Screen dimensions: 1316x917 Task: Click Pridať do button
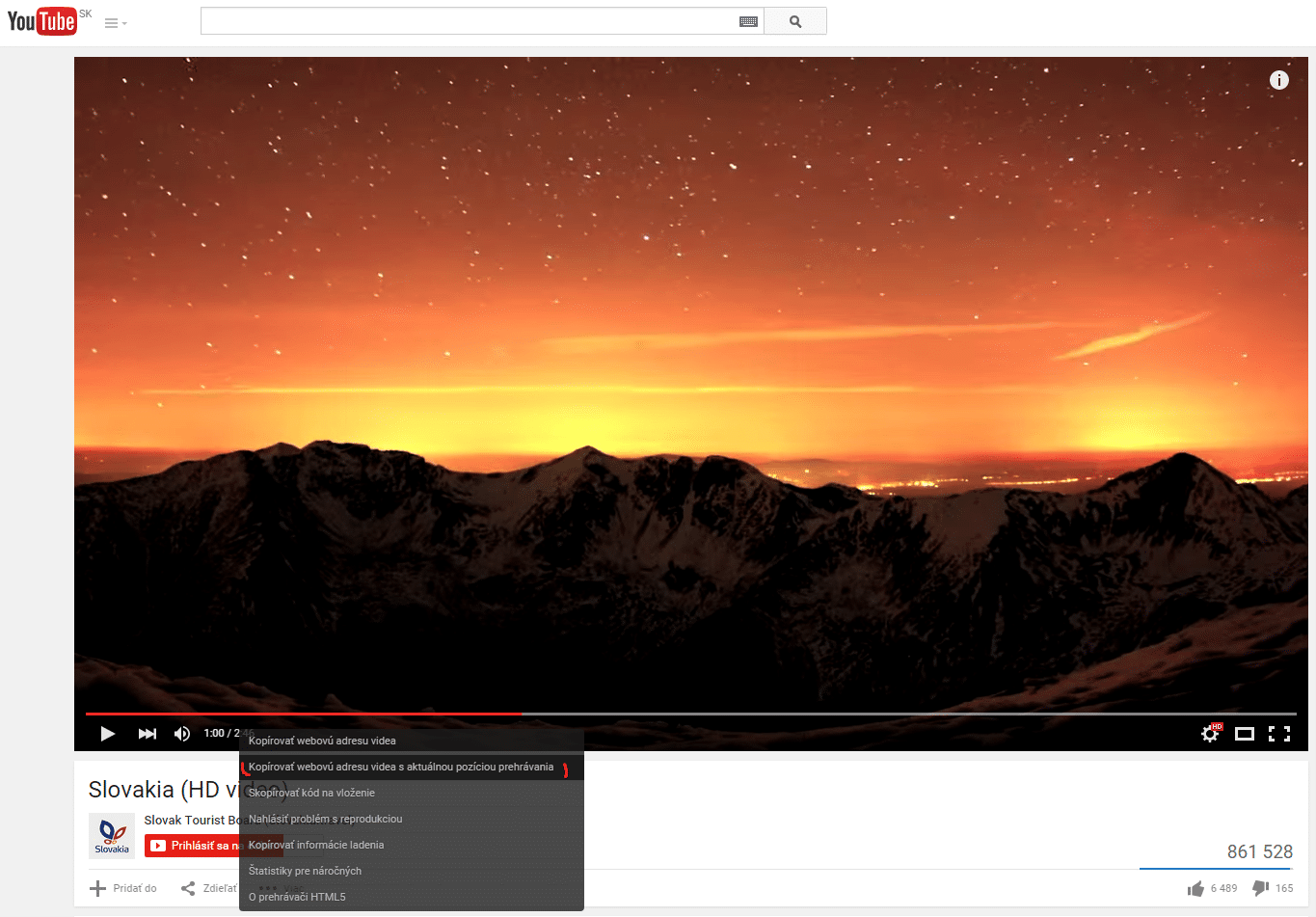click(x=123, y=888)
